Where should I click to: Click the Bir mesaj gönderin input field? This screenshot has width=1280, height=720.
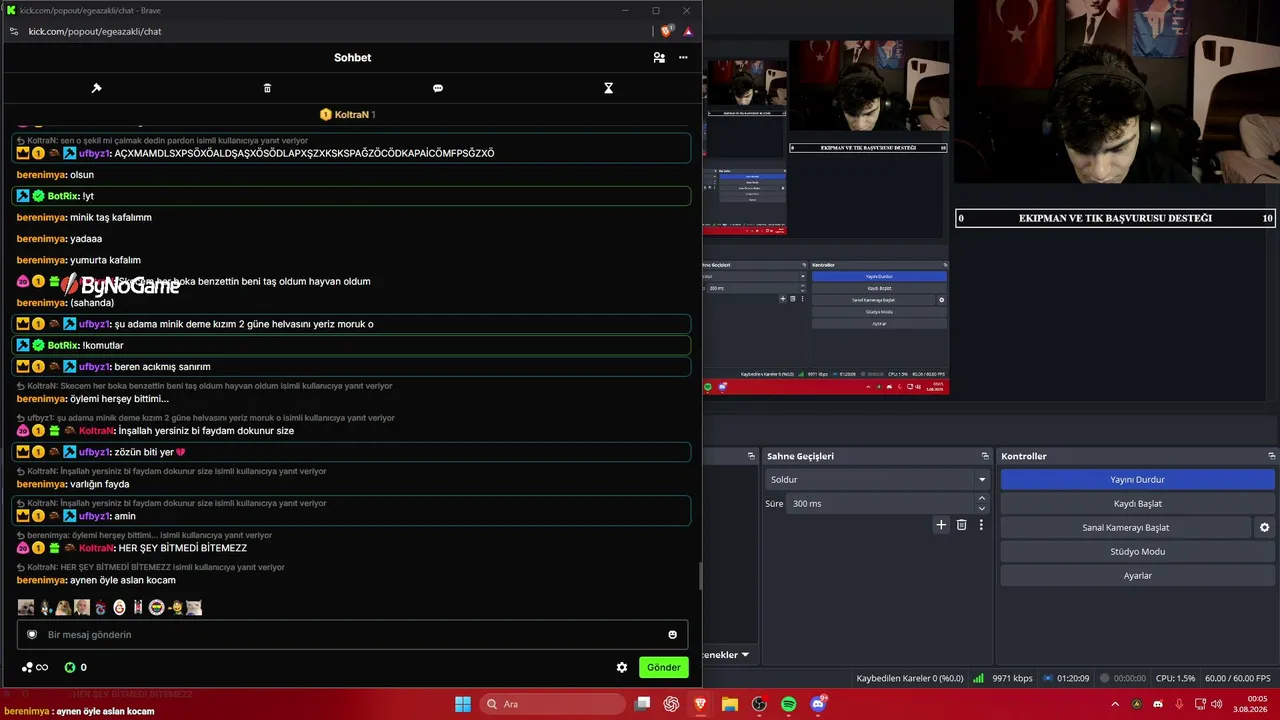click(x=353, y=635)
